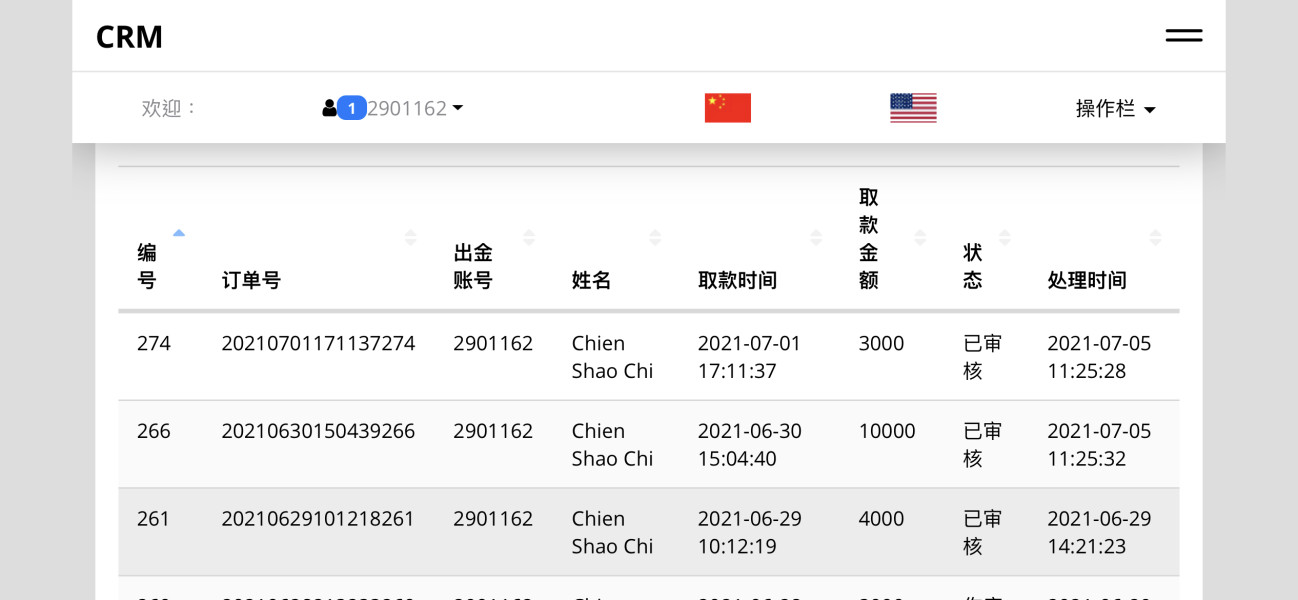The height and width of the screenshot is (600, 1298).
Task: Open the hamburger menu icon
Action: (1183, 36)
